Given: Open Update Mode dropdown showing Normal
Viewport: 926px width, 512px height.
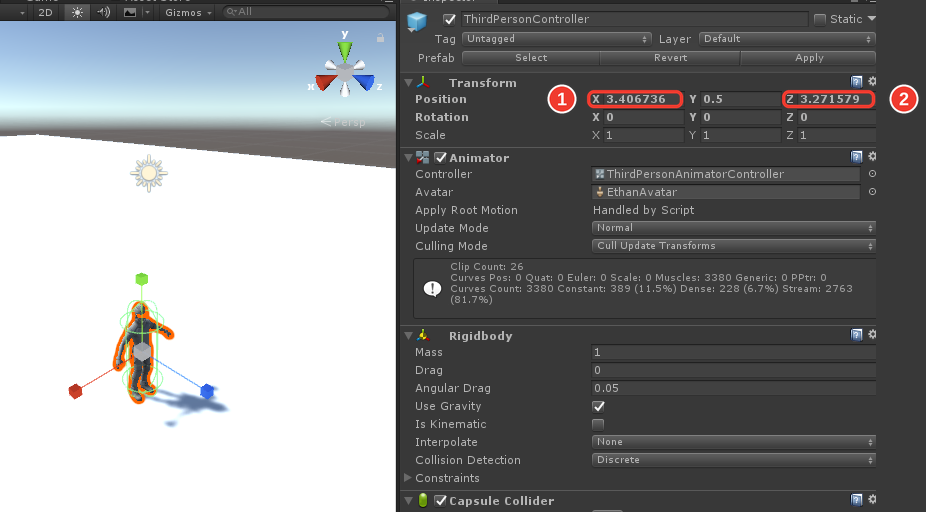Looking at the screenshot, I should (x=733, y=228).
